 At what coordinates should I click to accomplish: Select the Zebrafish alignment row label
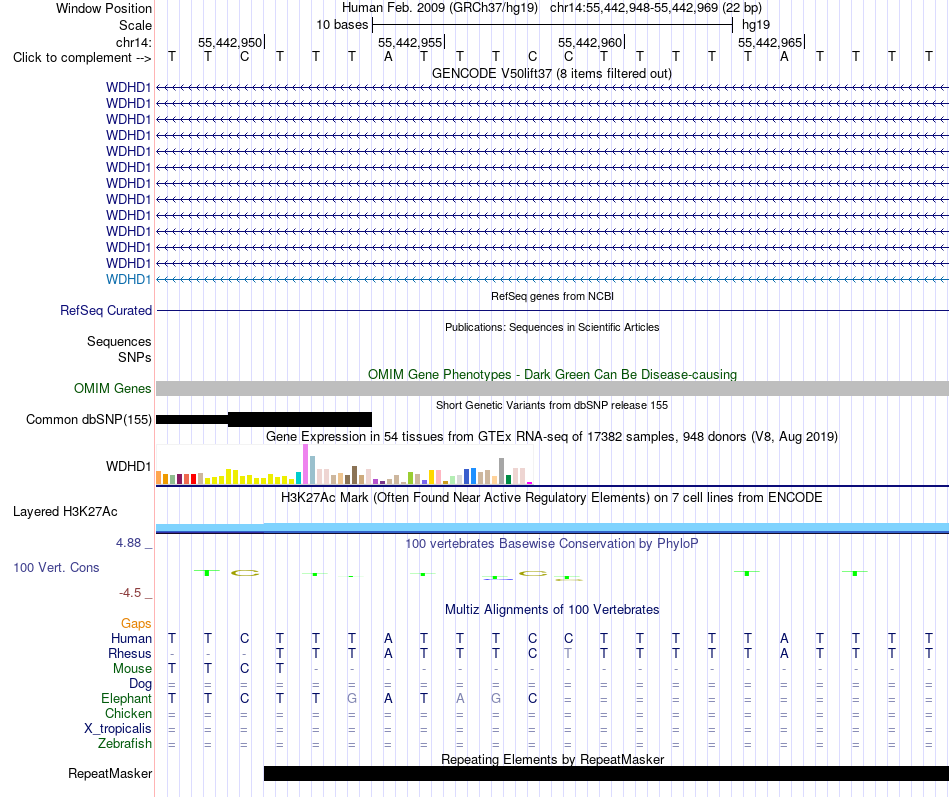pyautogui.click(x=125, y=744)
